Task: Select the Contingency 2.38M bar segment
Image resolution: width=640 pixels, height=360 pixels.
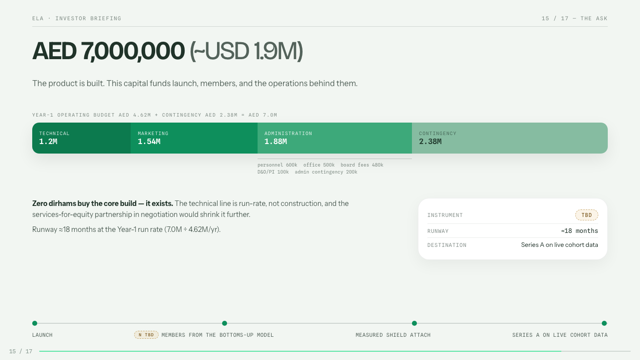Action: 510,138
